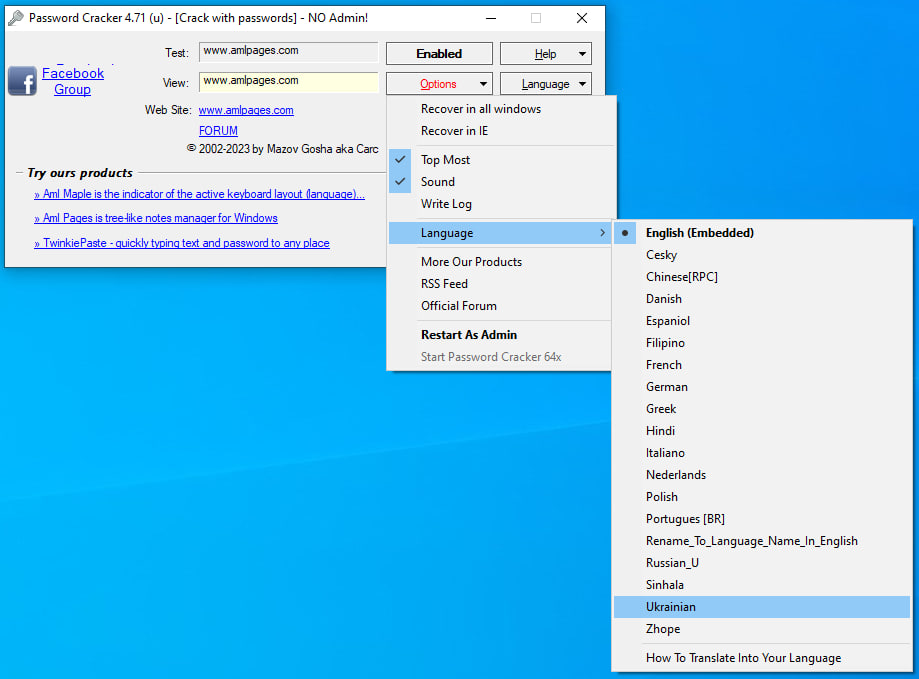The height and width of the screenshot is (679, 919).
Task: Select Ukrainian language
Action: [x=762, y=607]
